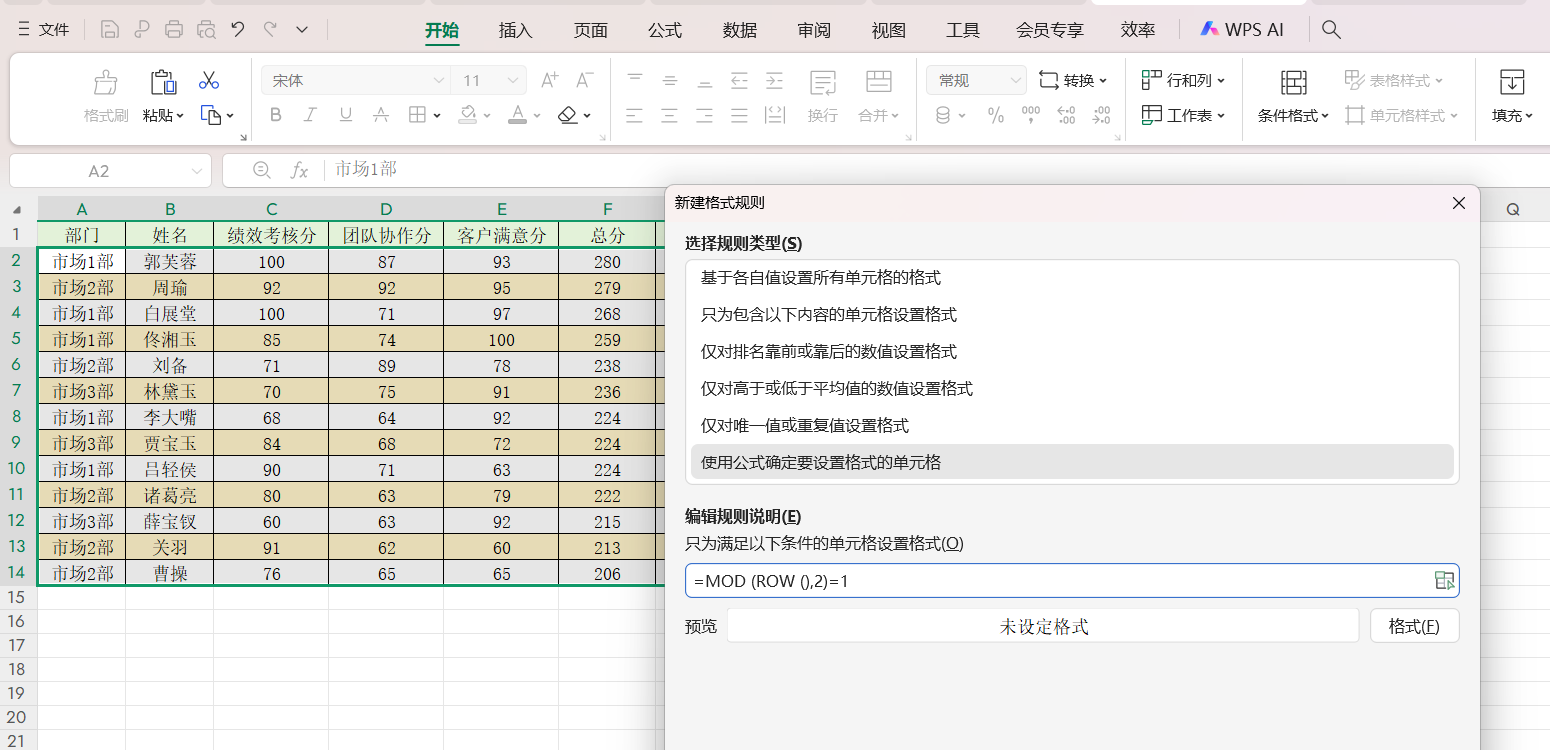Click the Paste clipboard icon

pyautogui.click(x=162, y=83)
